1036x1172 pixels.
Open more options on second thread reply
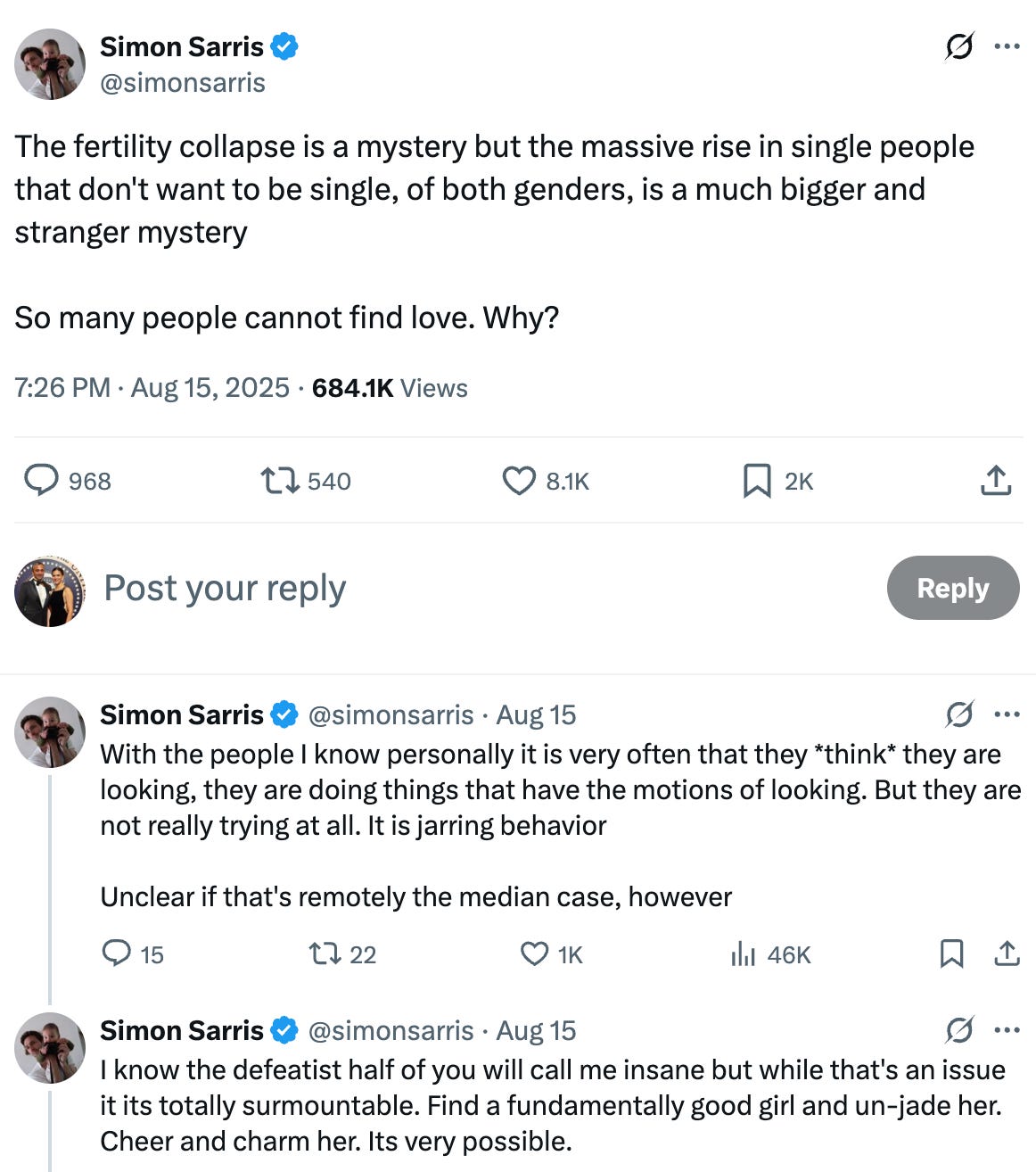click(x=1007, y=1030)
